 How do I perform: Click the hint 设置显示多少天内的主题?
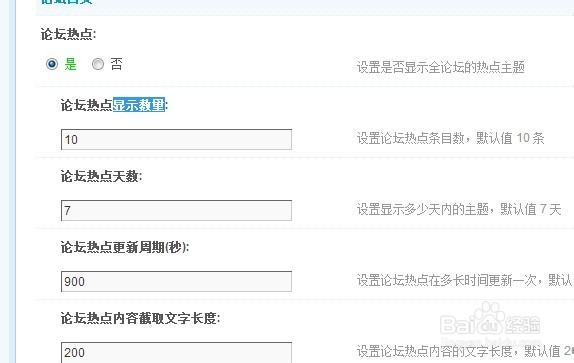pos(423,209)
